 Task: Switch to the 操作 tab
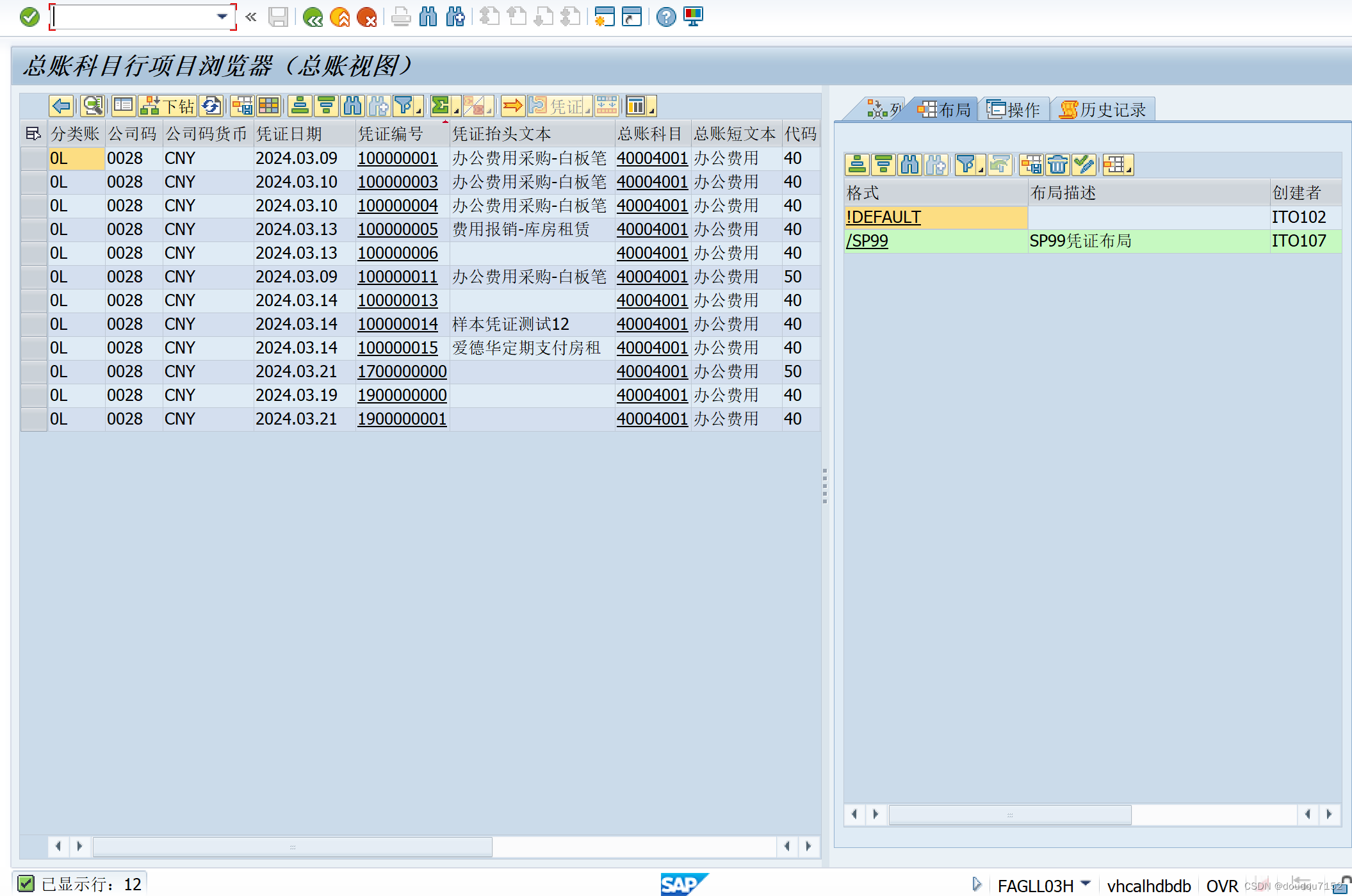(1014, 110)
